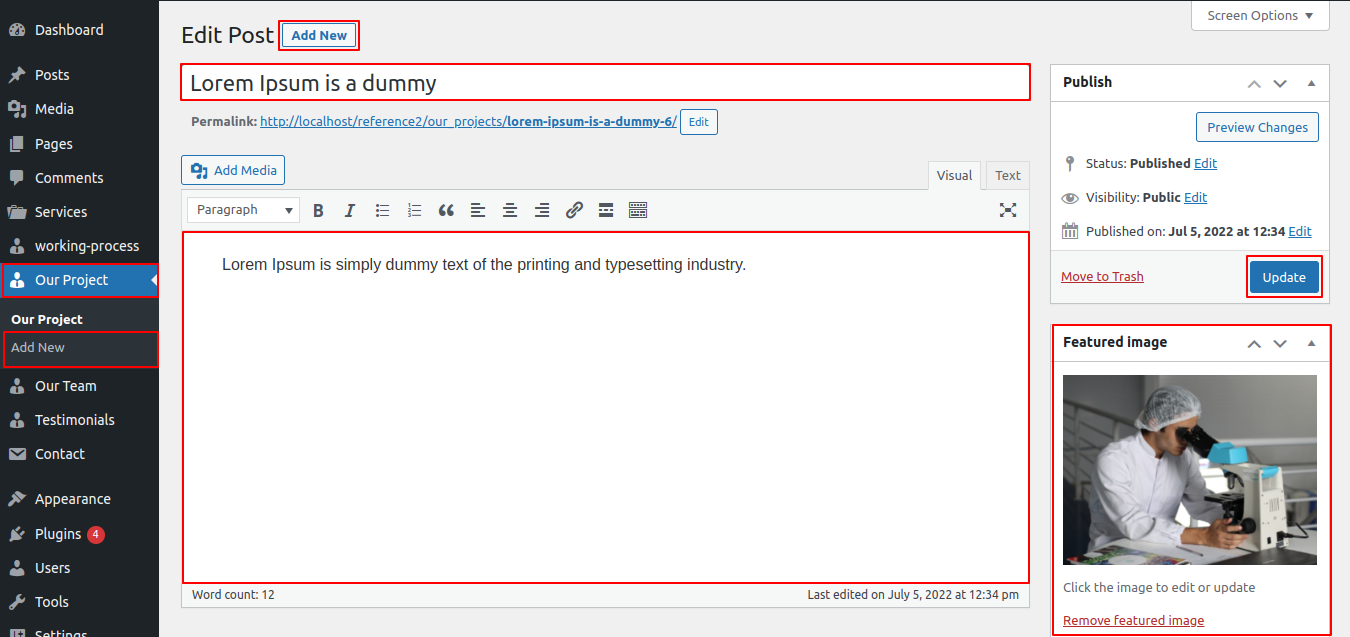
Task: Click the Remove featured image link
Action: click(1133, 620)
